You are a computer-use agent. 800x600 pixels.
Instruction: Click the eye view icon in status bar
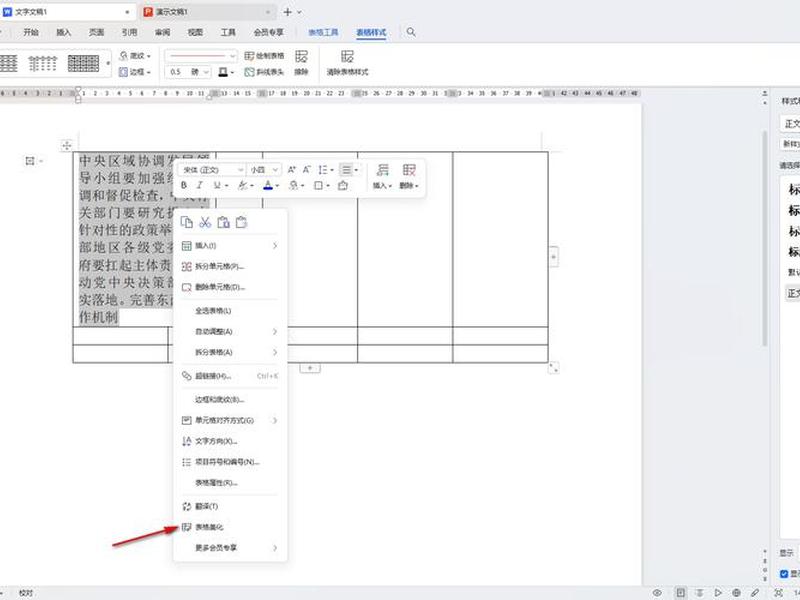(x=657, y=592)
